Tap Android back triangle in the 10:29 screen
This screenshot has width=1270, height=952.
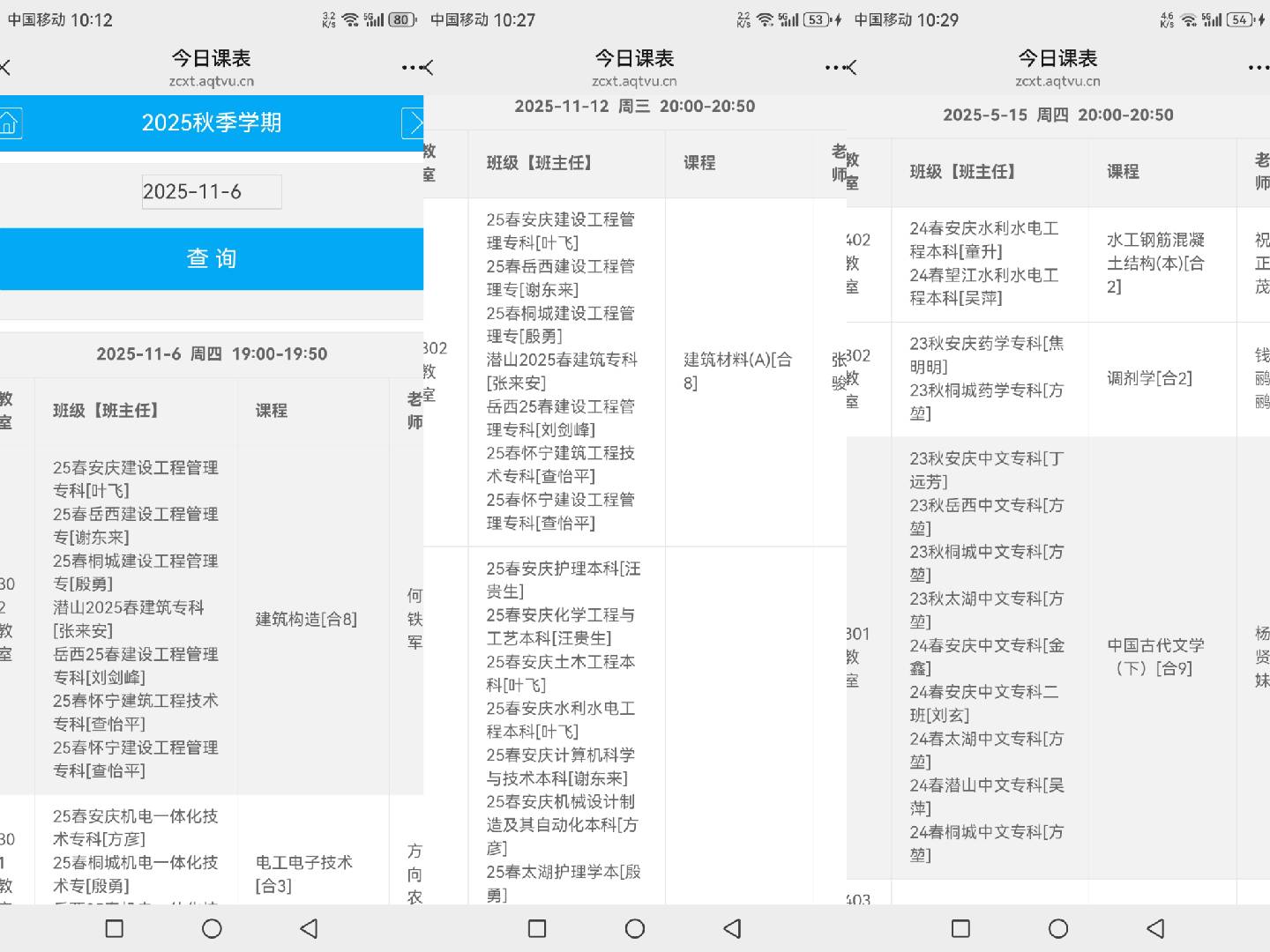(x=1155, y=928)
